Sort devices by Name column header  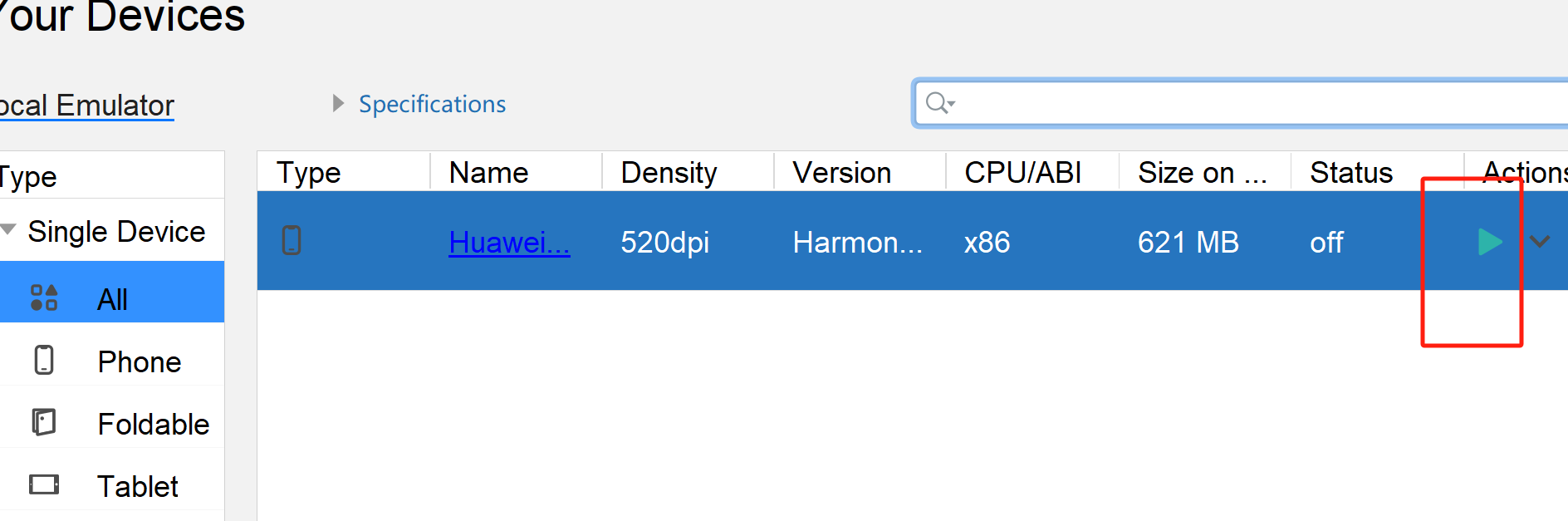point(489,173)
